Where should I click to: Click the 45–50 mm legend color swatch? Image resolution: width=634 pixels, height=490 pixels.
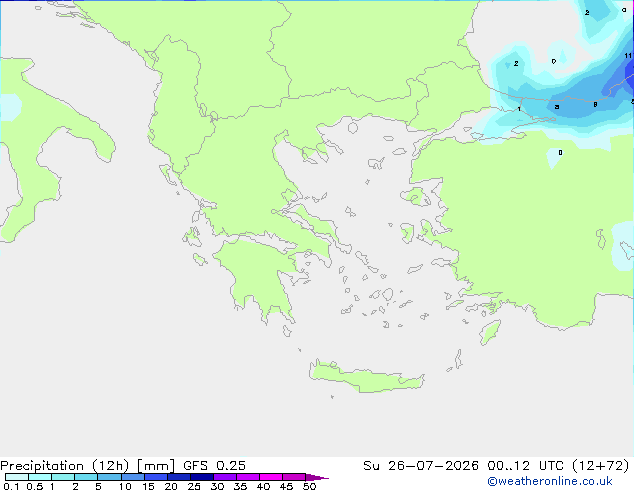[294, 477]
